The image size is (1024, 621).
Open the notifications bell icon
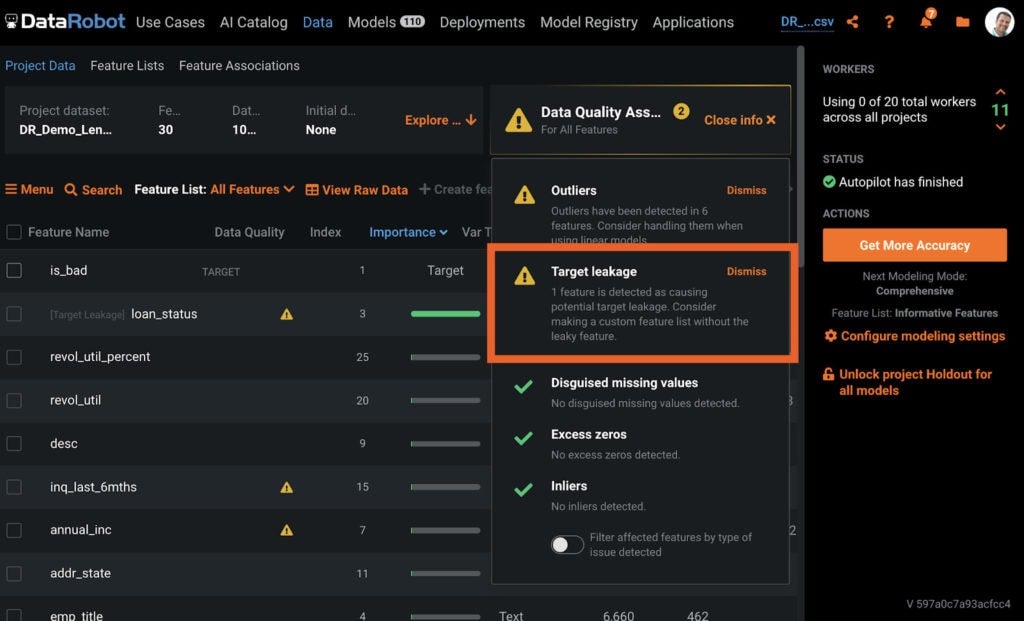927,20
